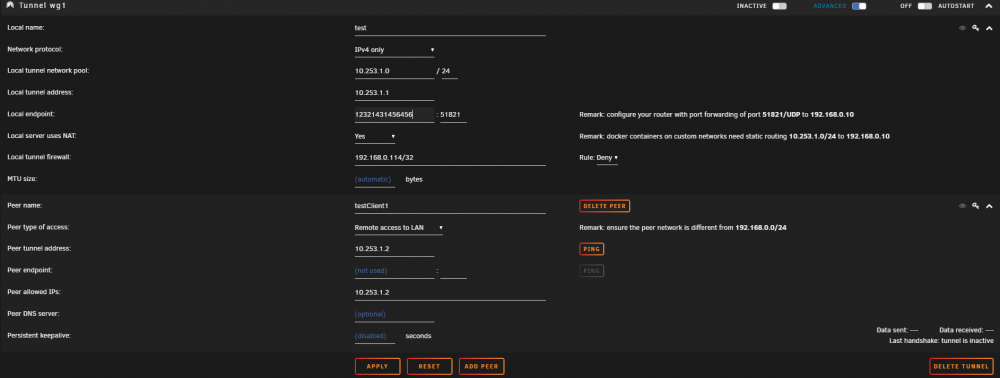This screenshot has width=1000, height=378.
Task: Focus the Peer tunnel address field
Action: [x=394, y=249]
